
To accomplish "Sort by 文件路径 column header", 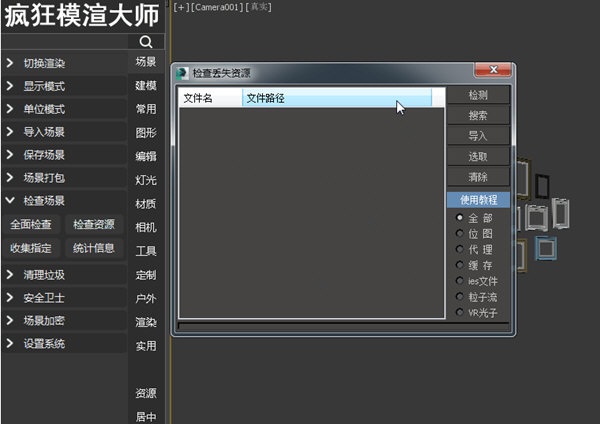I will (x=337, y=98).
